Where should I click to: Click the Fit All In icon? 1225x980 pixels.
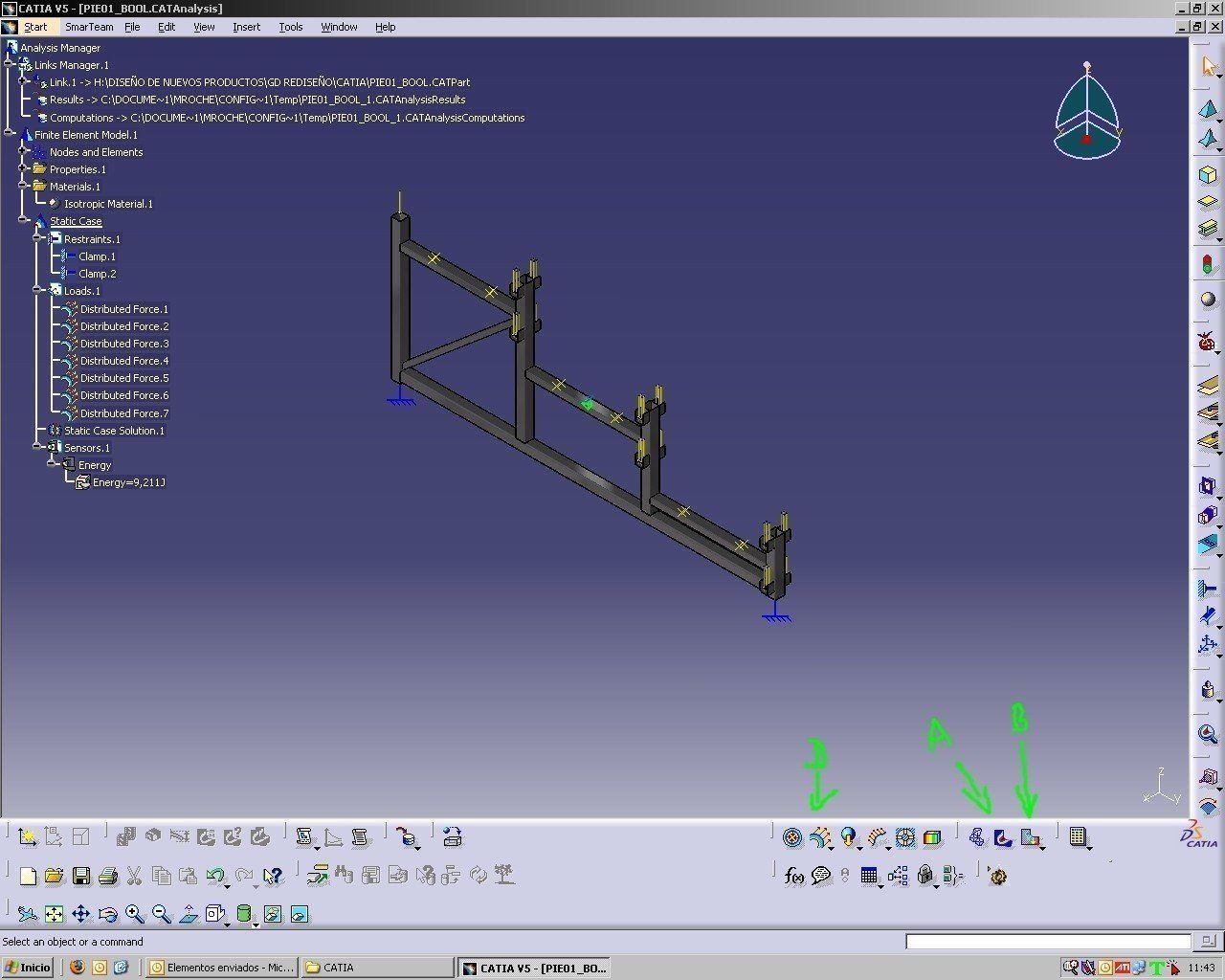point(54,914)
